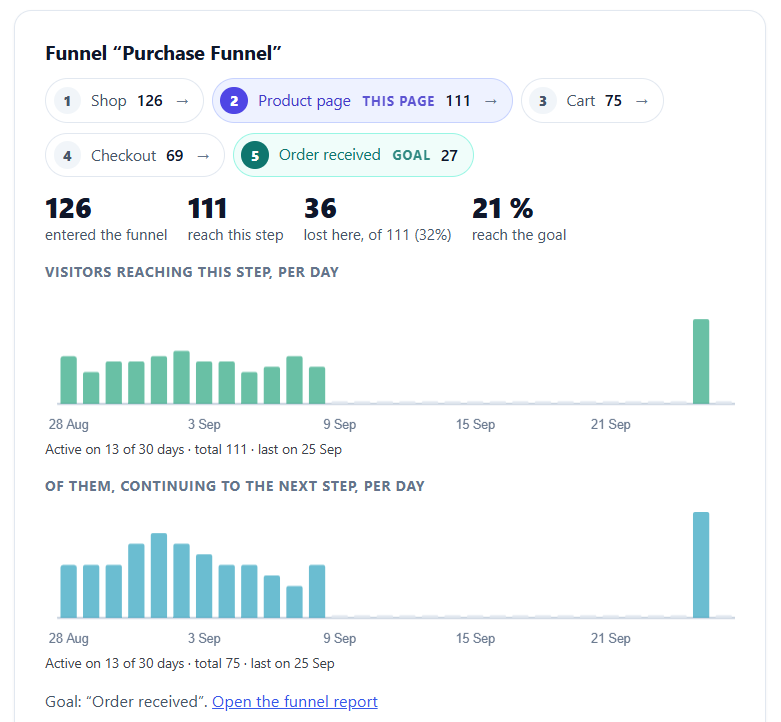Click the 25 Sep blue bar in continuing chart
The image size is (781, 722).
[701, 565]
